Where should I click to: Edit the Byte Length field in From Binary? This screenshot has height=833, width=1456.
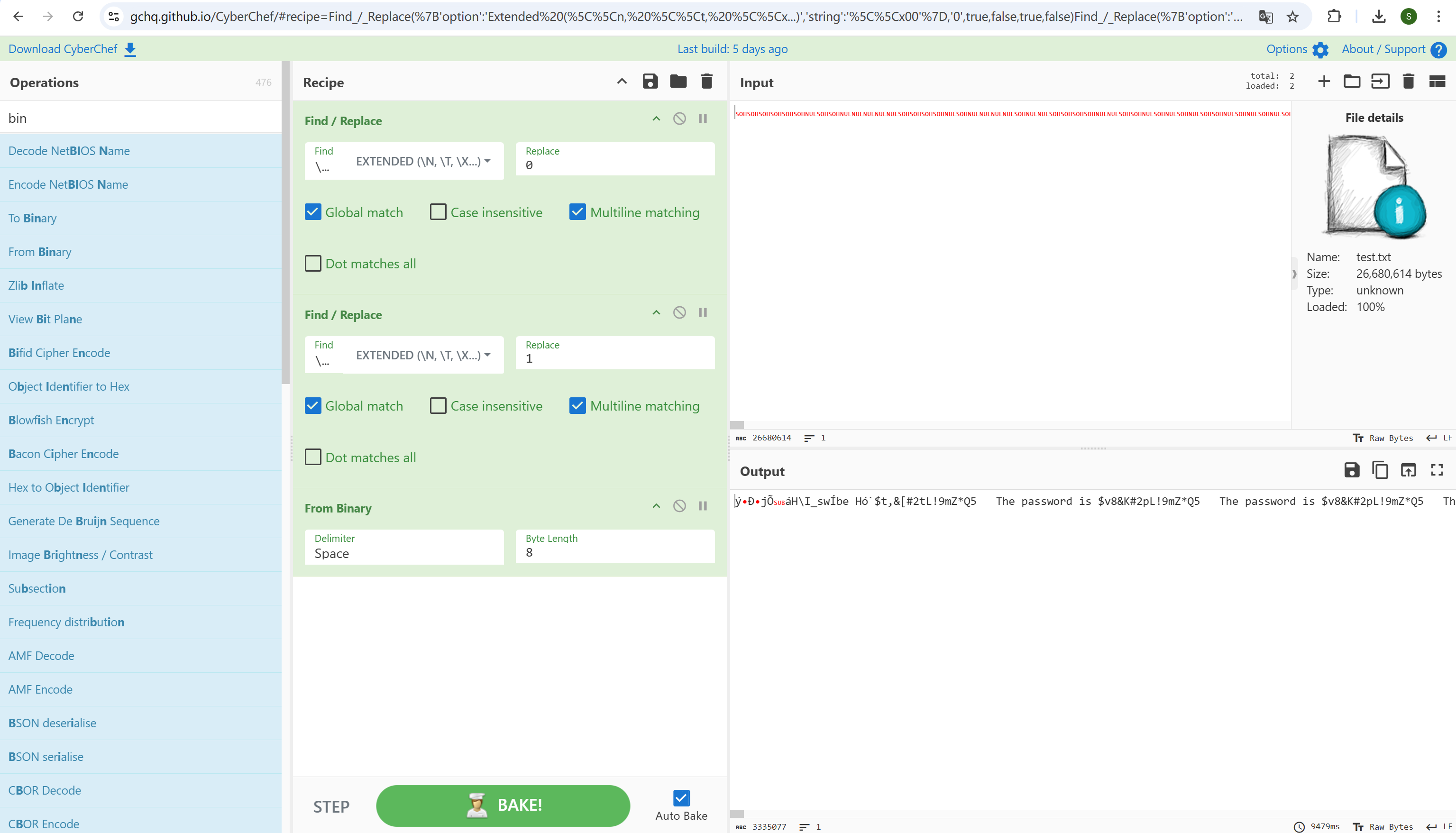(615, 546)
